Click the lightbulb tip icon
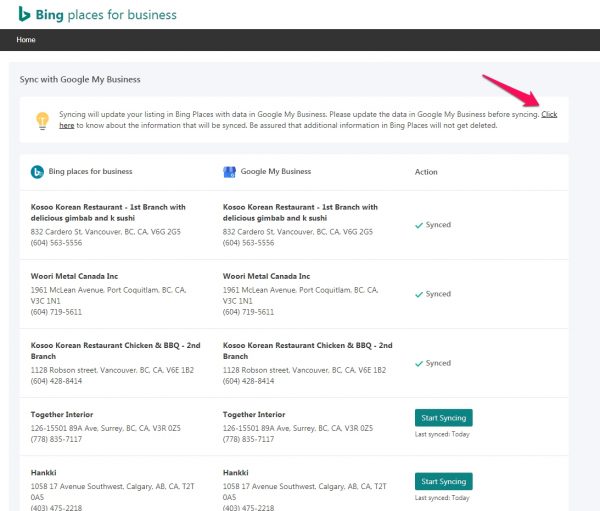The image size is (600, 511). coord(42,121)
